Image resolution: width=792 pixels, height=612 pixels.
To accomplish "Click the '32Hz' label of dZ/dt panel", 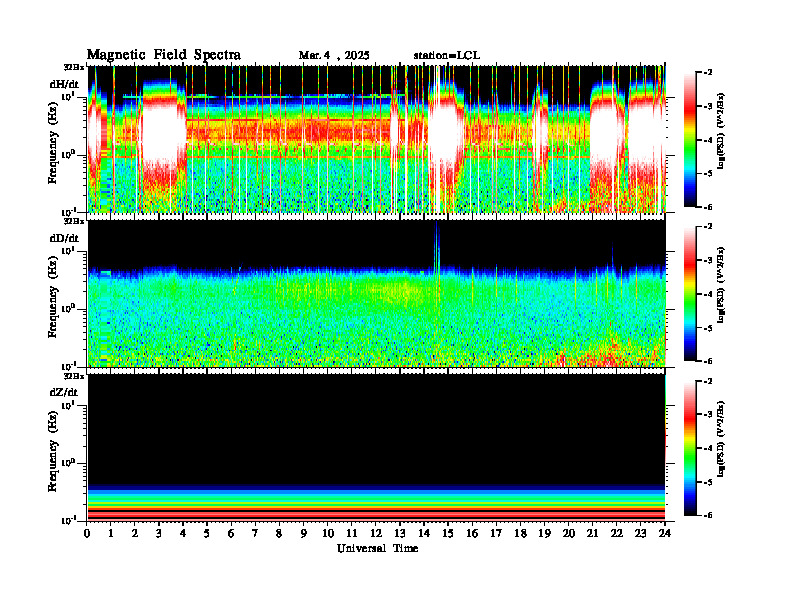I will (73, 376).
